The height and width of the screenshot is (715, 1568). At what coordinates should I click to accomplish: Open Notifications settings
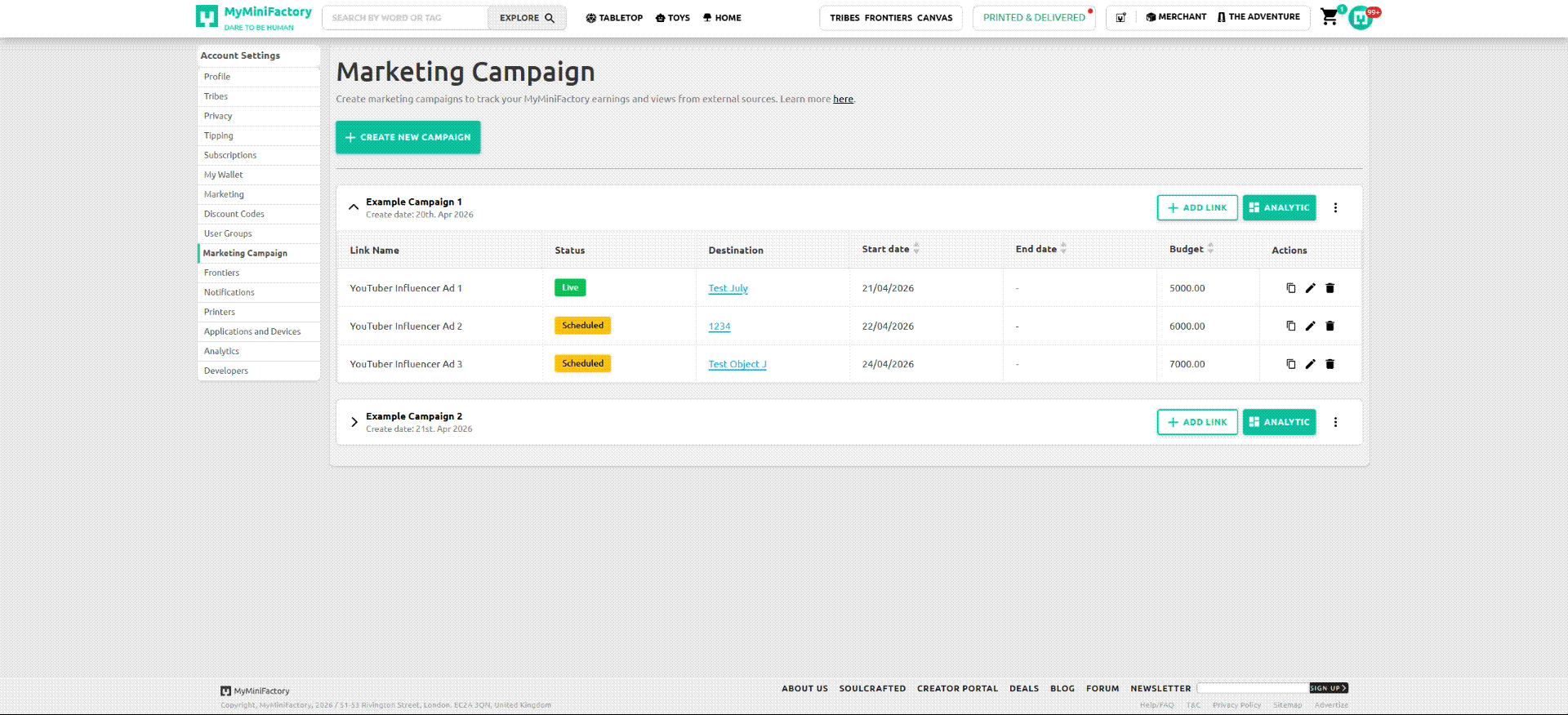259,292
